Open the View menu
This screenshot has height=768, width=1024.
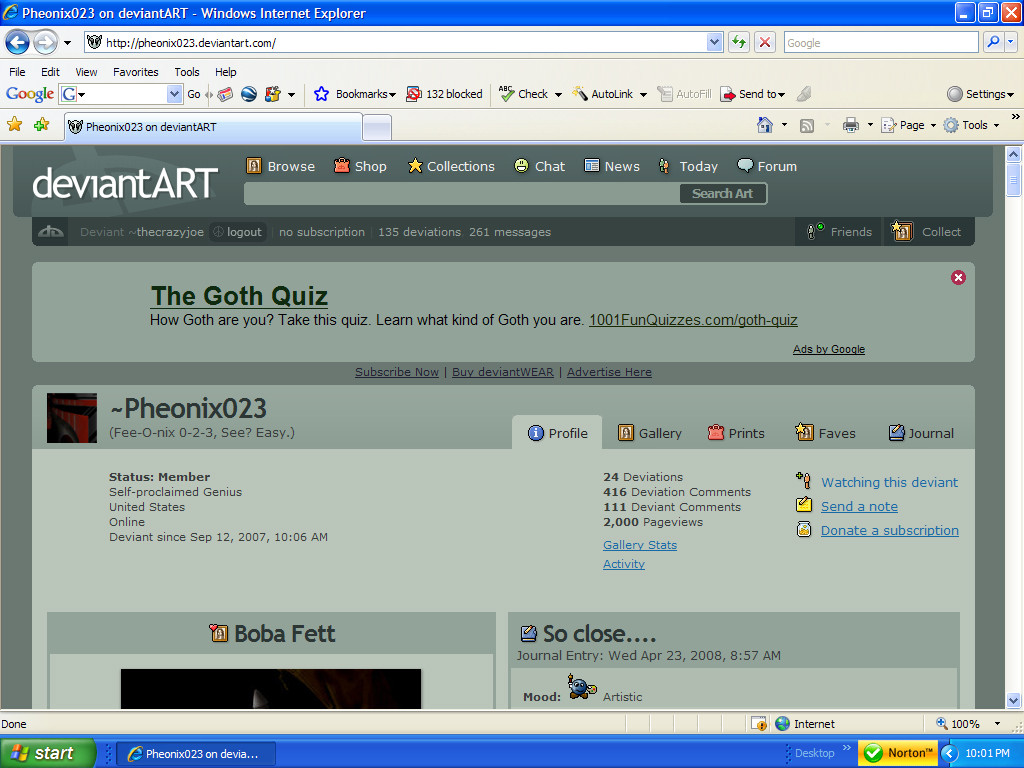(86, 72)
